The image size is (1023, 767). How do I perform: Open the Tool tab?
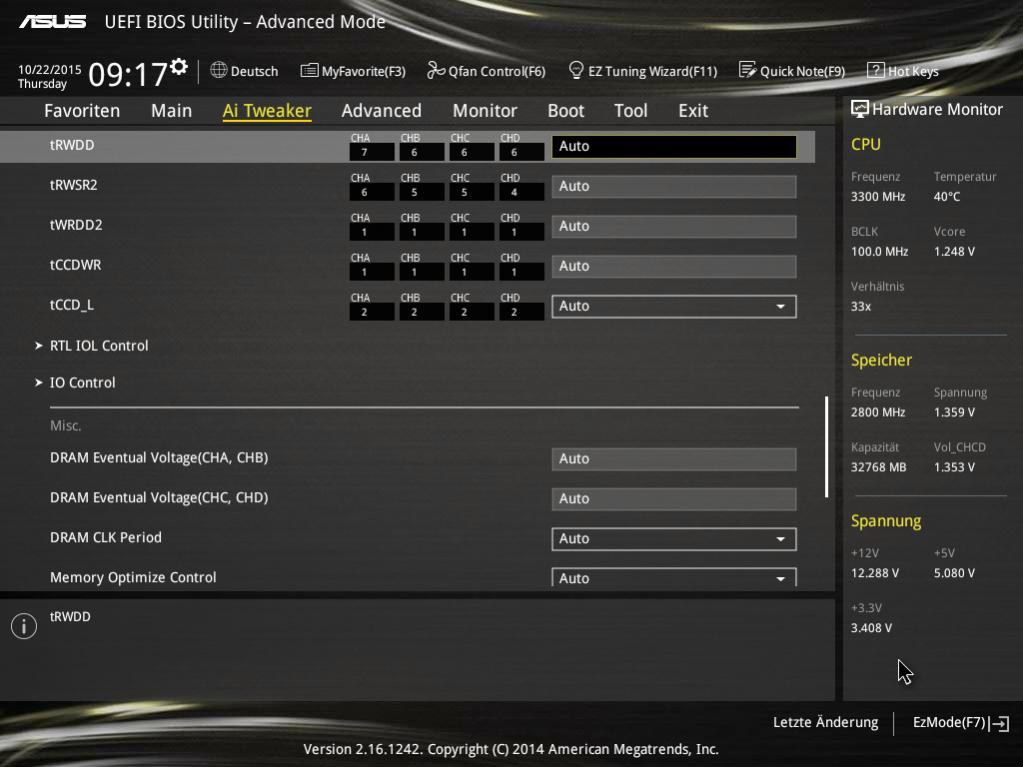631,111
